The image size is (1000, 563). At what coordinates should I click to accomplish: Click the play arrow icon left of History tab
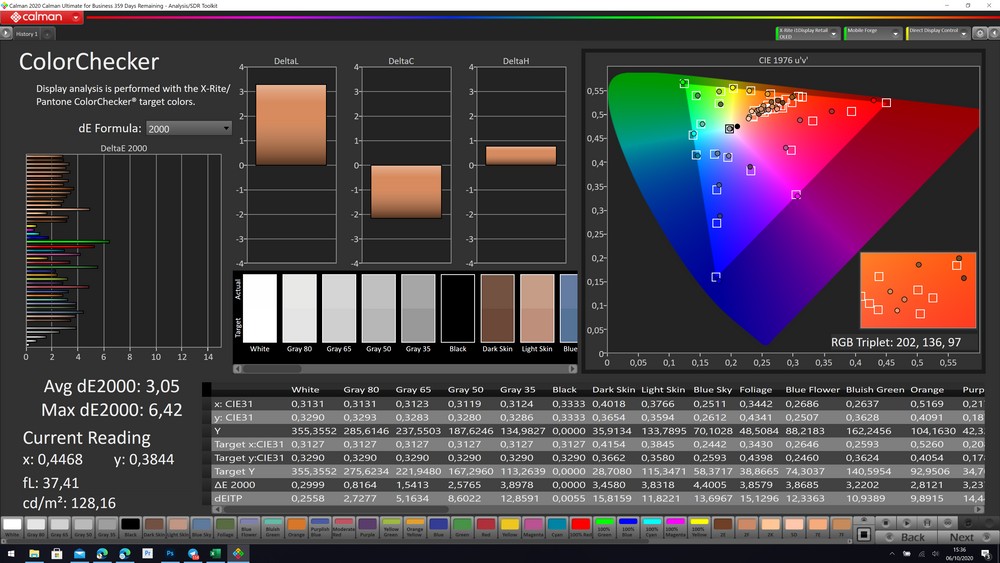(x=7, y=34)
